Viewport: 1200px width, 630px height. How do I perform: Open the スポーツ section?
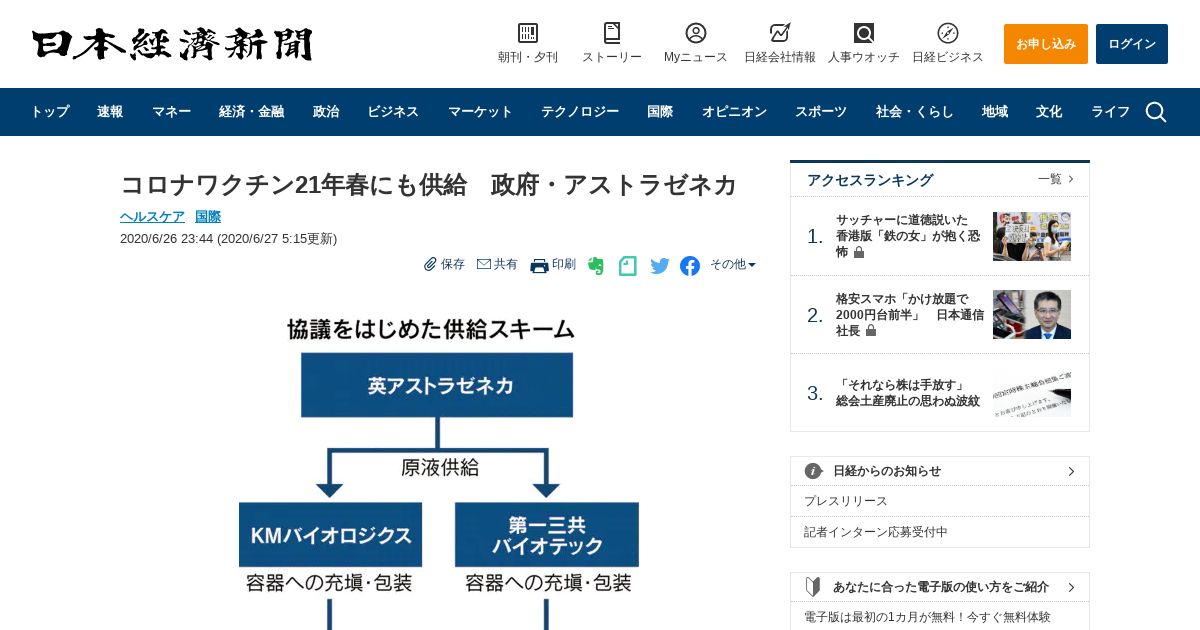point(821,112)
